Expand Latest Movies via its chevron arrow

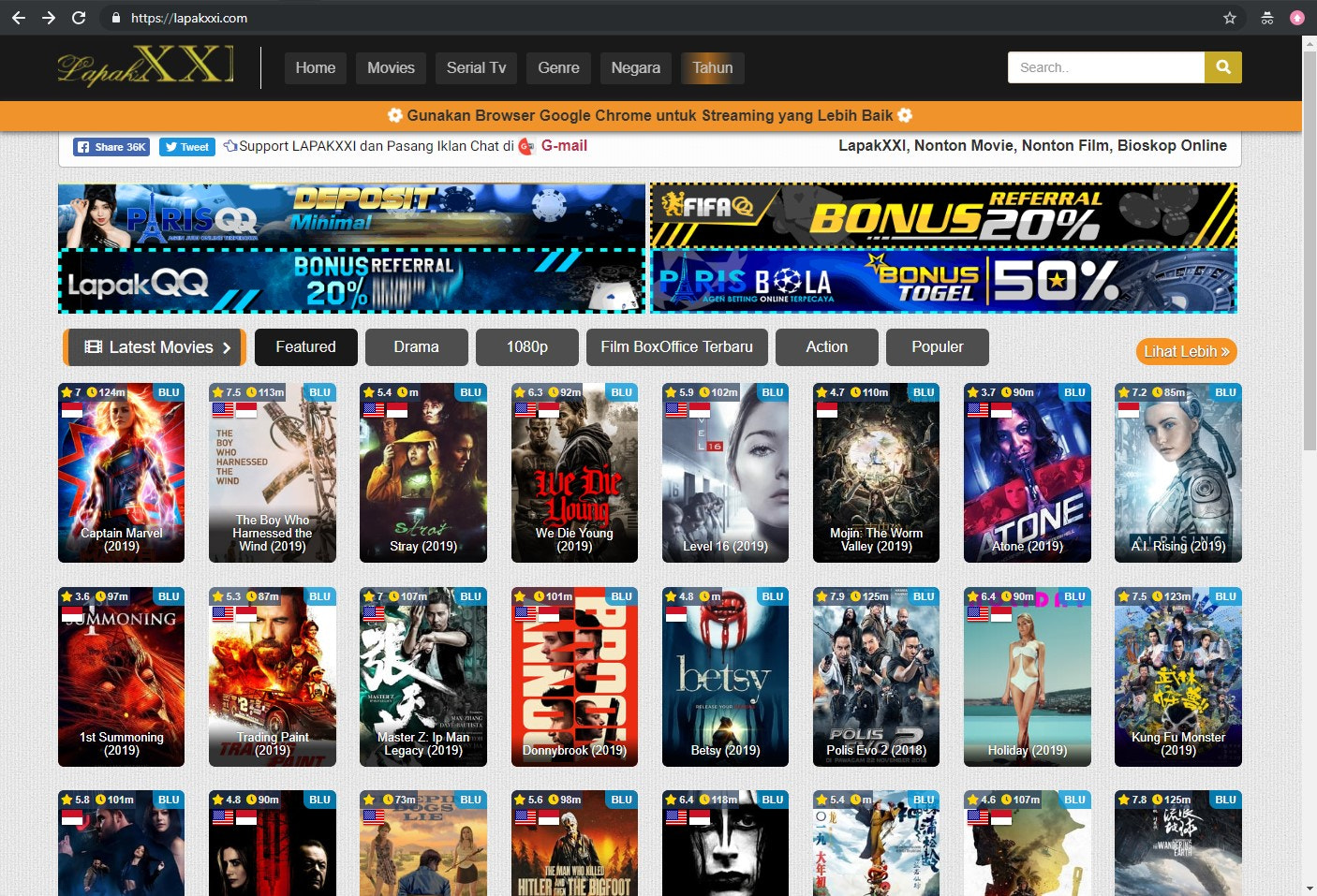(x=228, y=346)
